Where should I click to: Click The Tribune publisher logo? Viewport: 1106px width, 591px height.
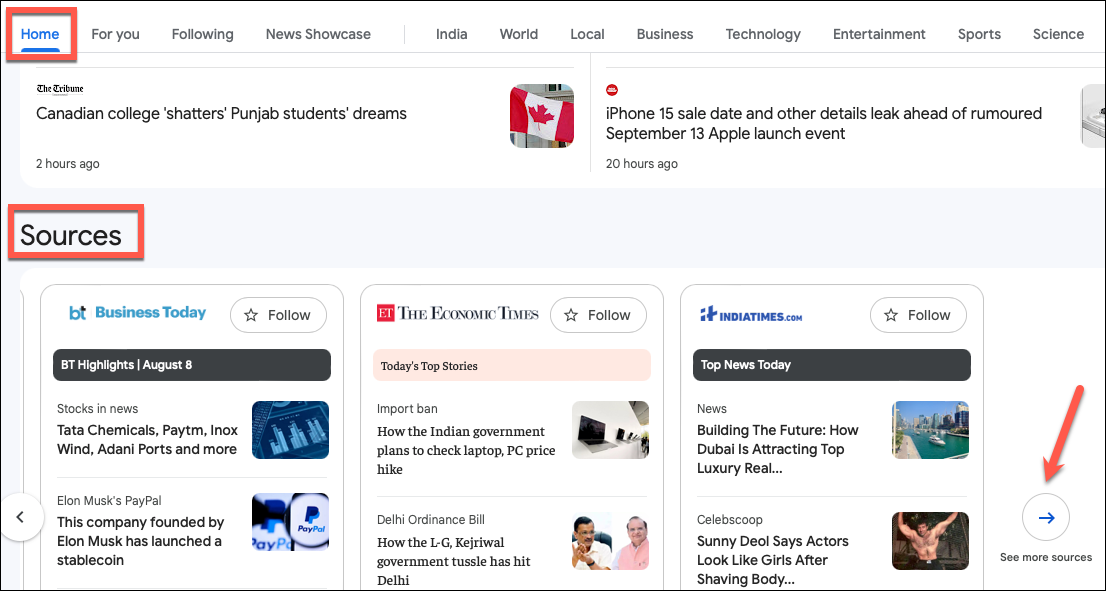coord(60,89)
